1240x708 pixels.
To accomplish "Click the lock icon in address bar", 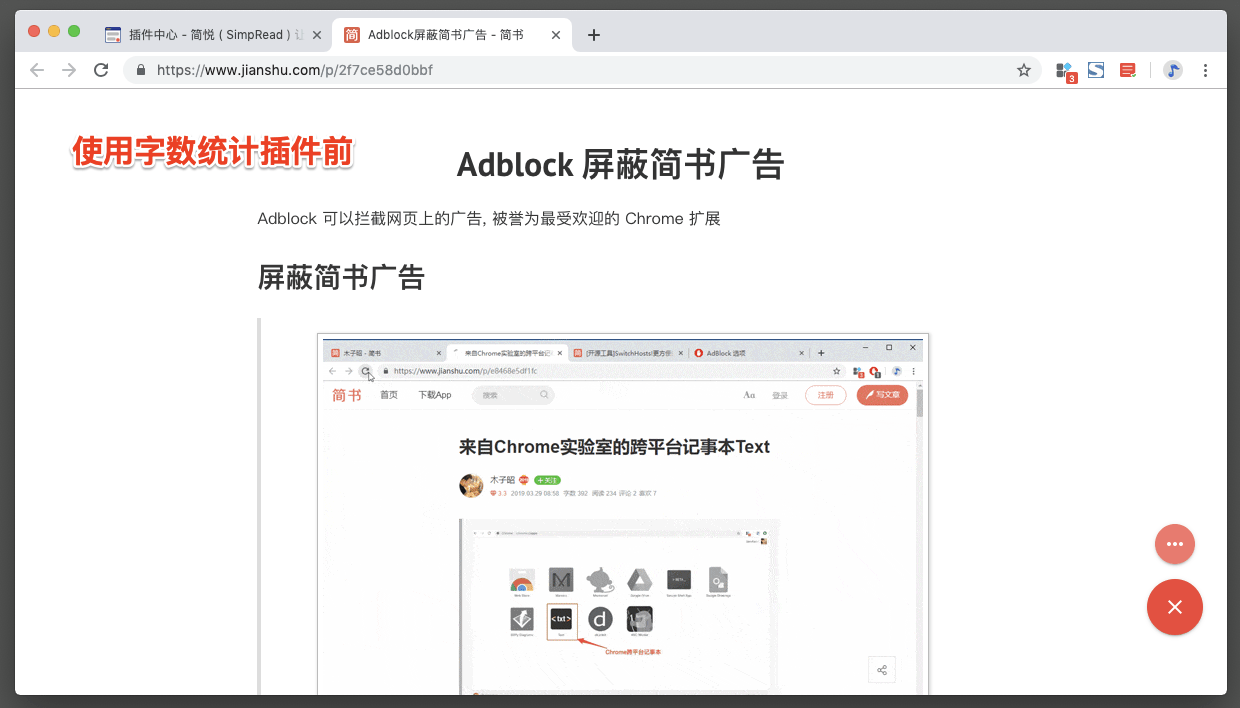I will (141, 70).
